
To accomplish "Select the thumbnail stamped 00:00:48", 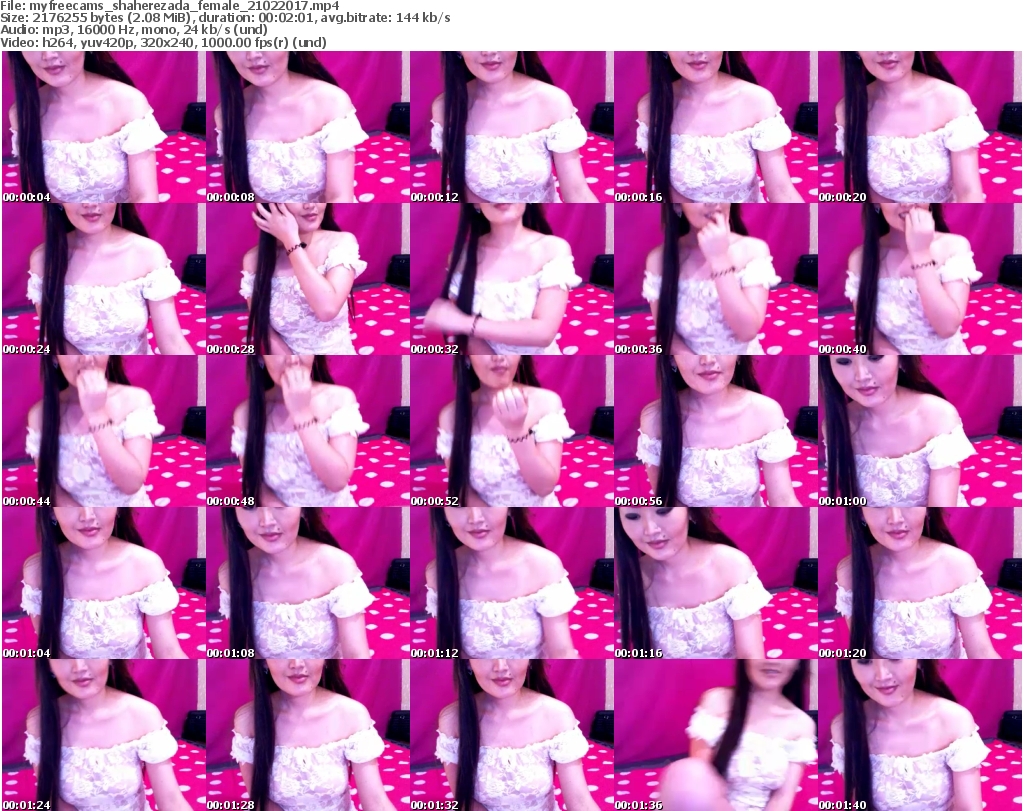I will tap(308, 431).
